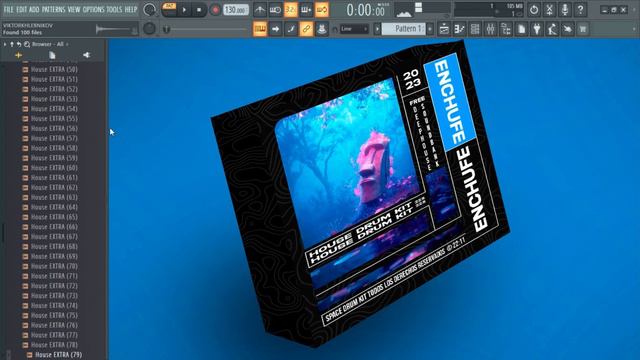Viewport: 640px width, 360px height.
Task: Open the touch controllers icon
Action: click(568, 29)
